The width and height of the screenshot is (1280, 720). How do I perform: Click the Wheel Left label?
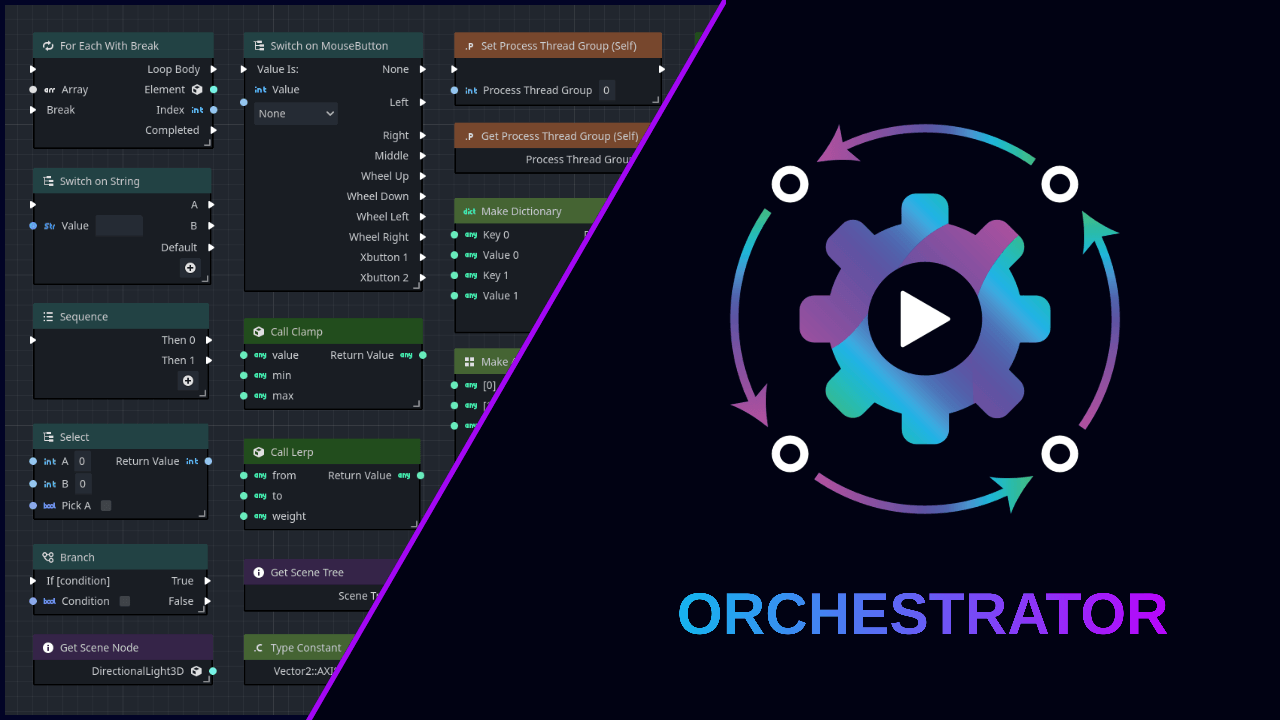pos(383,217)
